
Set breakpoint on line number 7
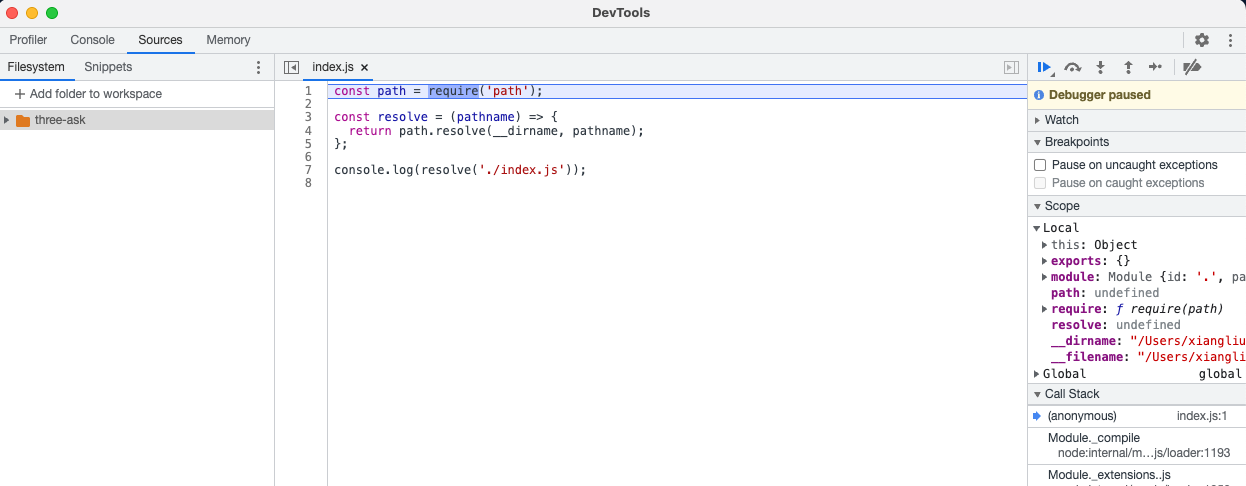tap(308, 170)
